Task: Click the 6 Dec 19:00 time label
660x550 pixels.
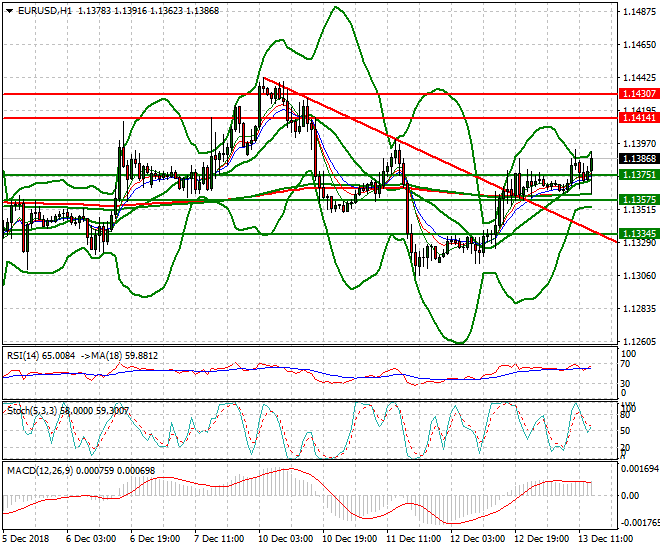Action: [x=157, y=538]
